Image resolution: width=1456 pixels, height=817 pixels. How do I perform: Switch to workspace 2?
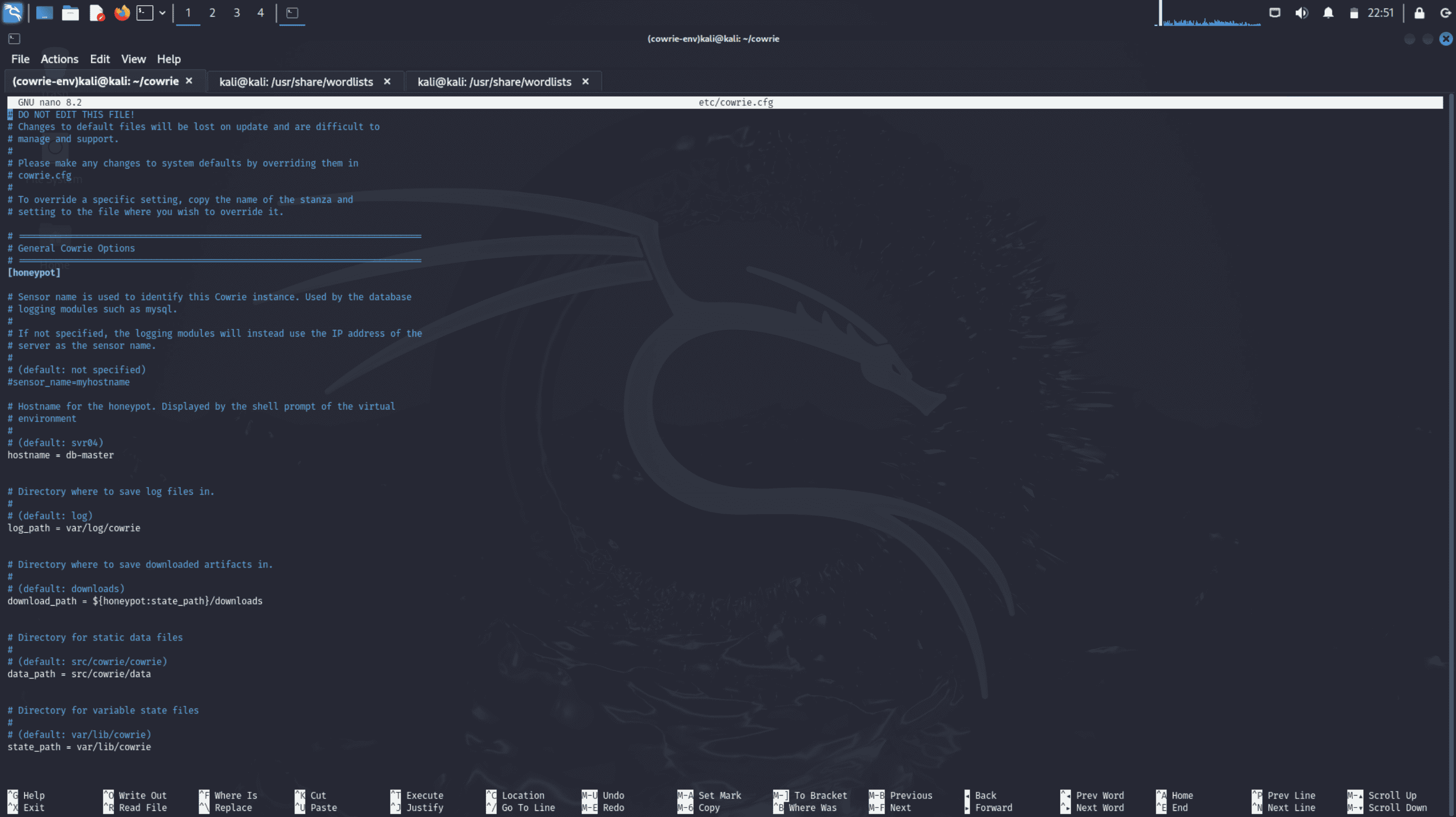click(213, 12)
